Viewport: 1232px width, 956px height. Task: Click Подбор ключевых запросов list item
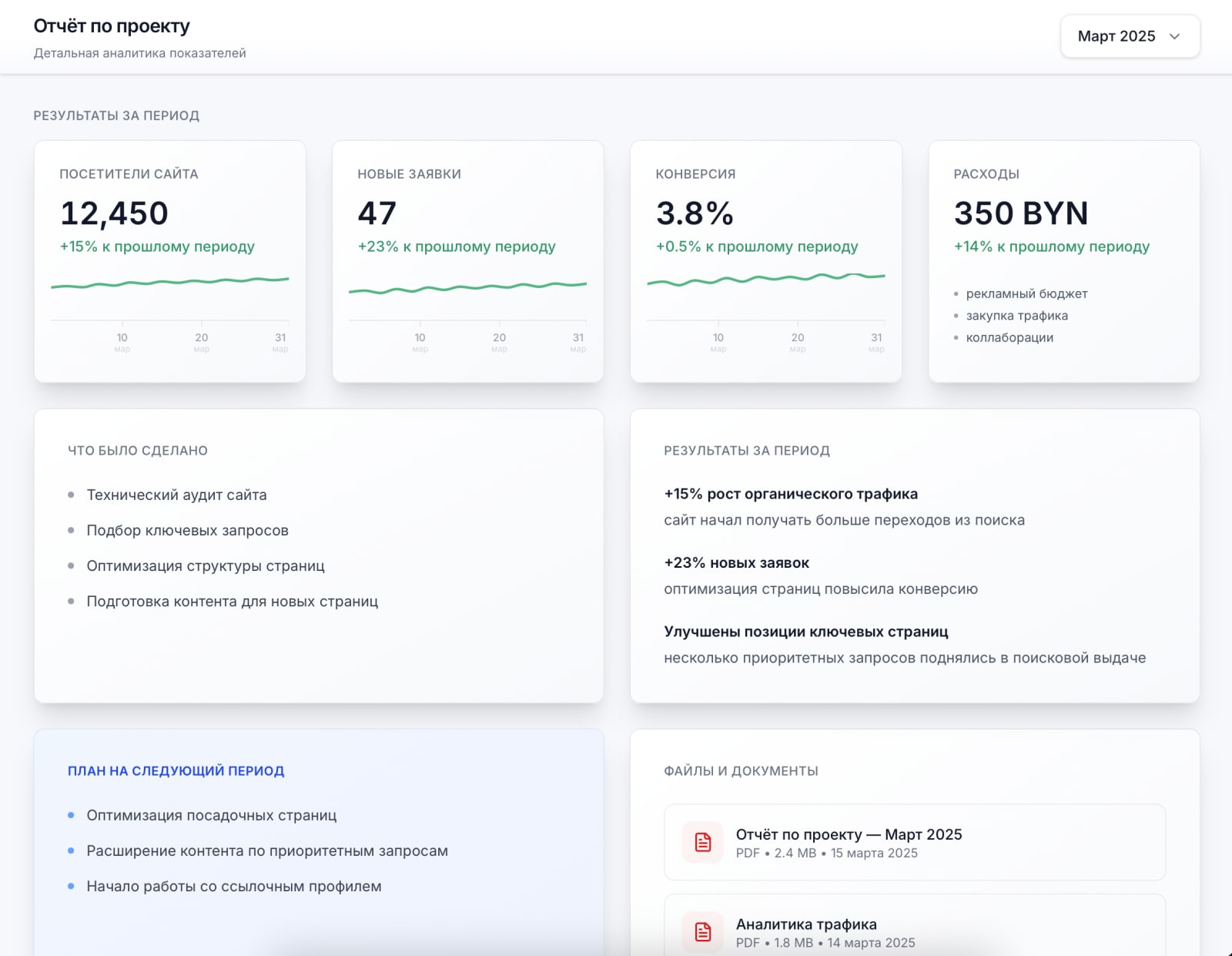tap(187, 530)
